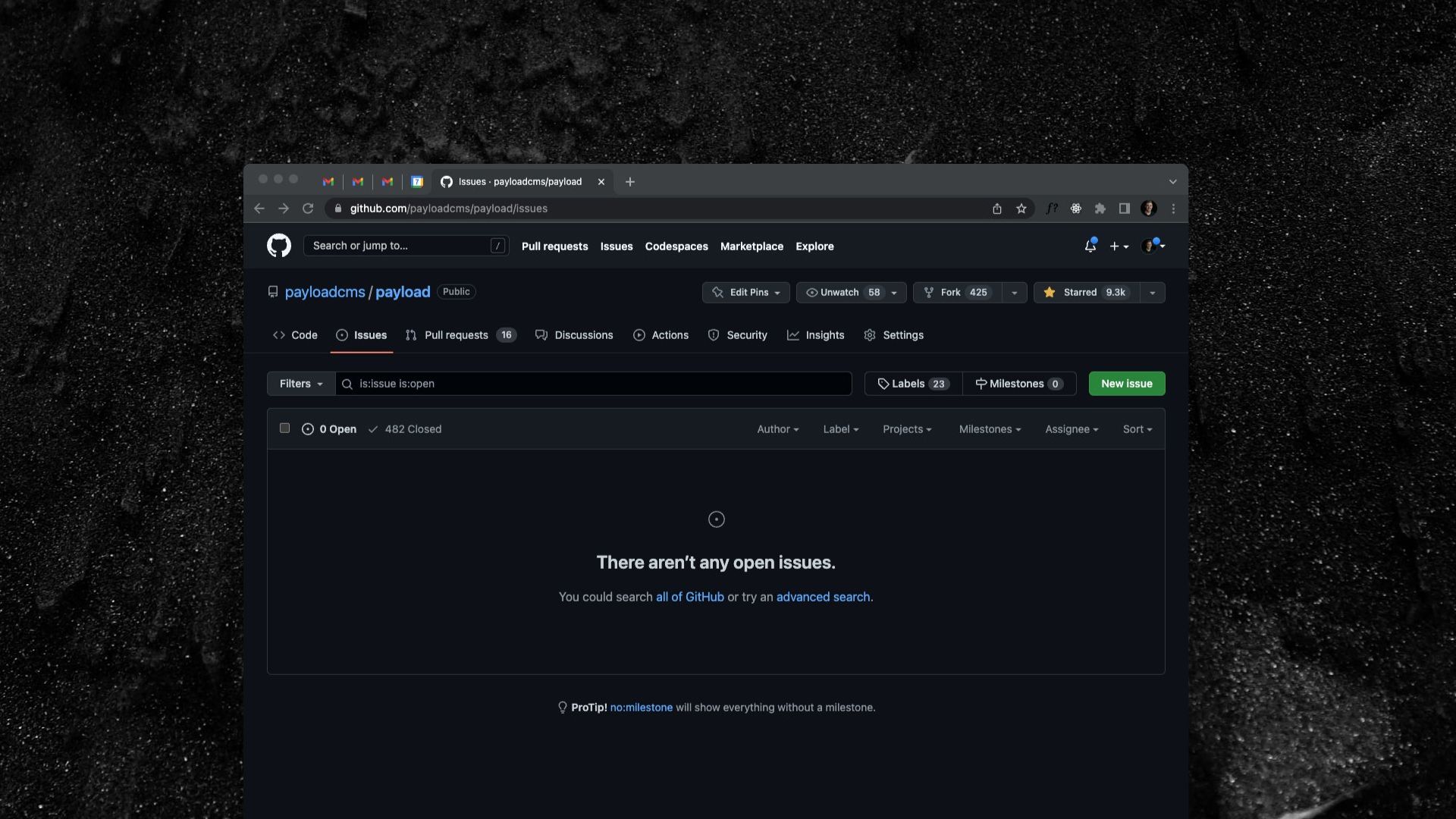
Task: Show the 482 Closed issues
Action: (405, 429)
